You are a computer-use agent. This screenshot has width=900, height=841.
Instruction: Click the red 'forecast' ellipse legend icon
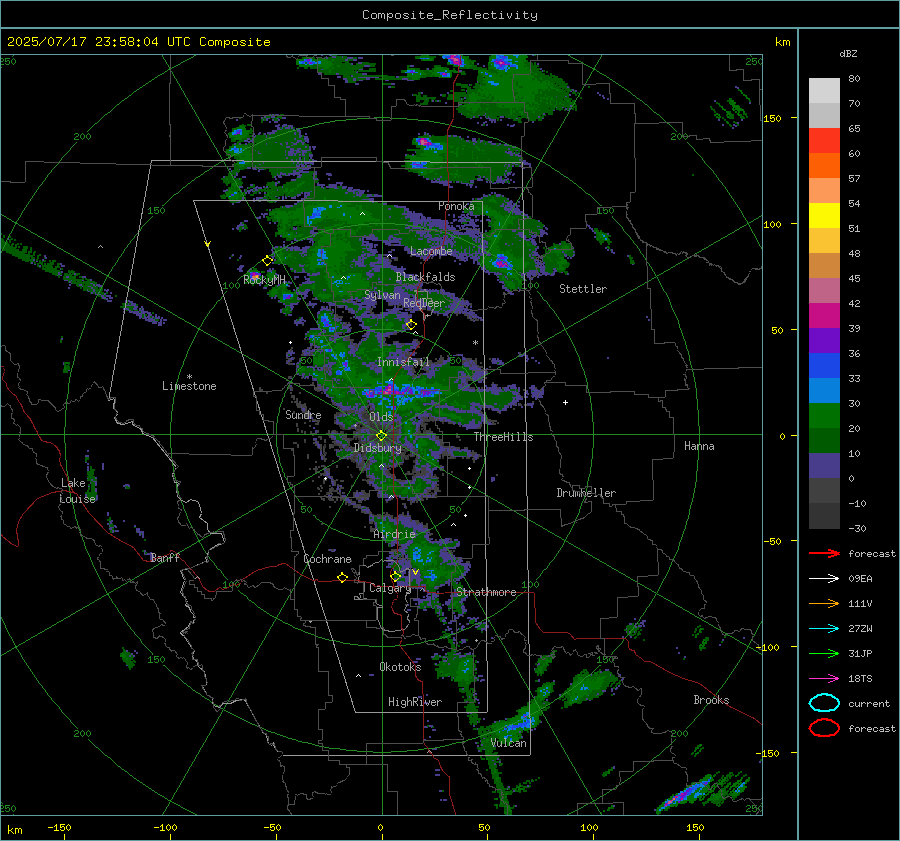click(x=824, y=728)
